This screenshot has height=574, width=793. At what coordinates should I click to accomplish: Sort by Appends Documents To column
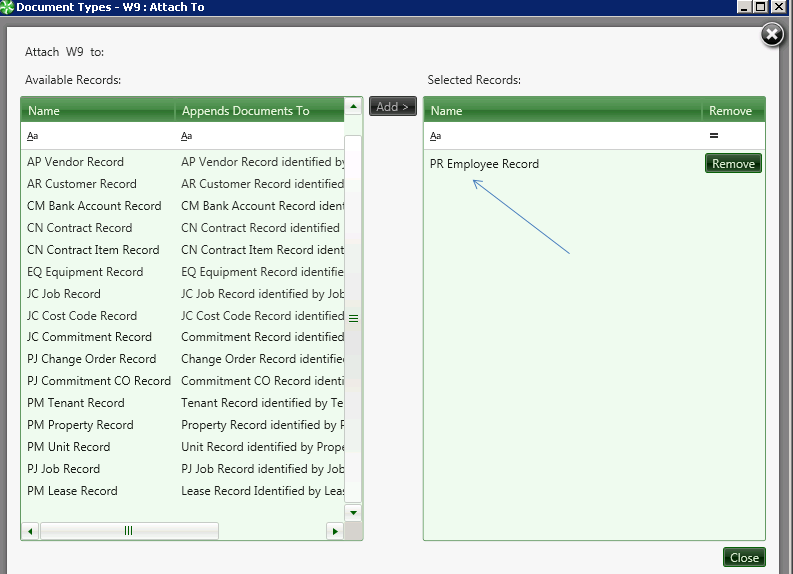point(259,111)
